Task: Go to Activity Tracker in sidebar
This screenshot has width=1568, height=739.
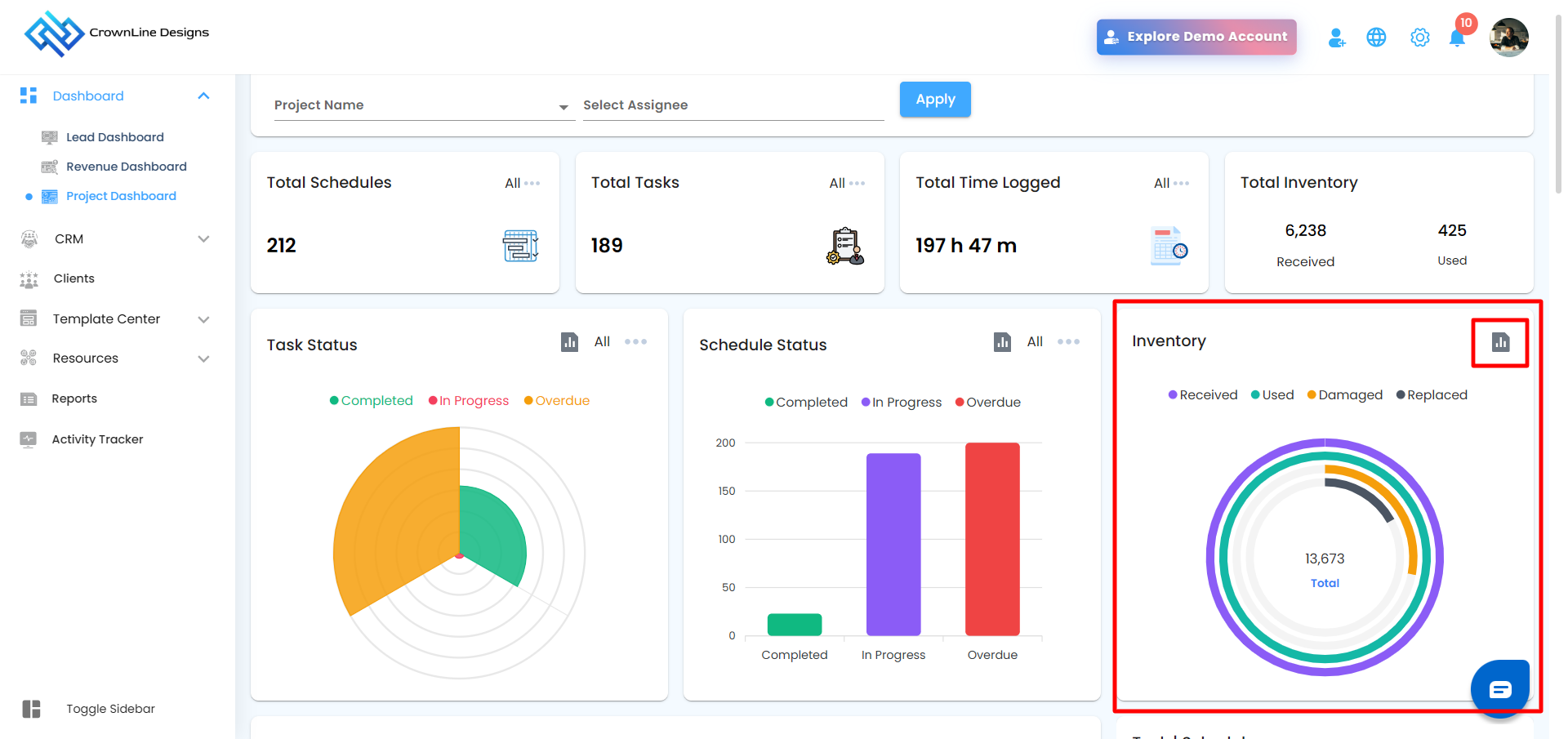Action: click(x=97, y=439)
